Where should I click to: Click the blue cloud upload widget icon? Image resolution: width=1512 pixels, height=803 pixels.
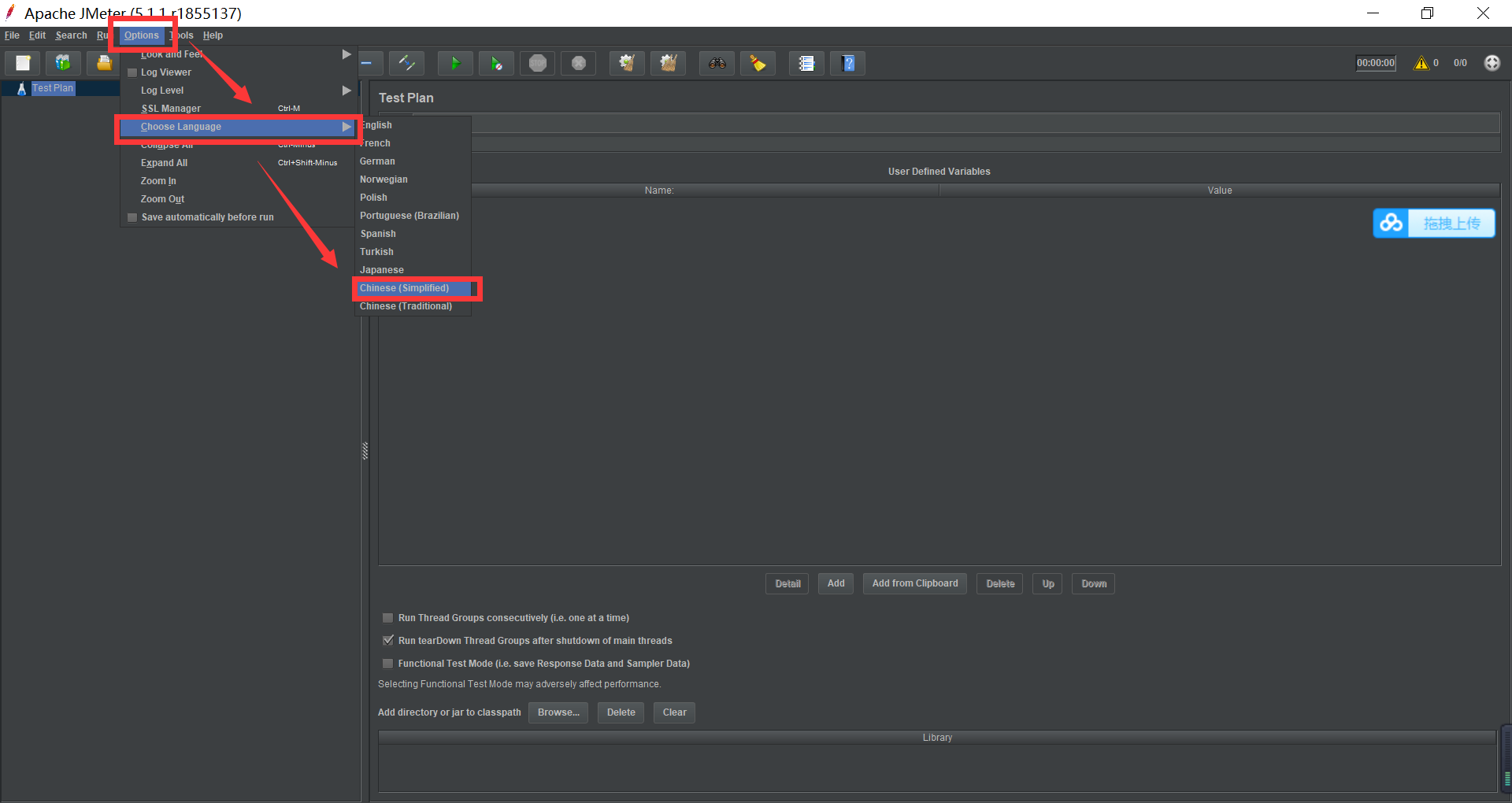click(1391, 224)
